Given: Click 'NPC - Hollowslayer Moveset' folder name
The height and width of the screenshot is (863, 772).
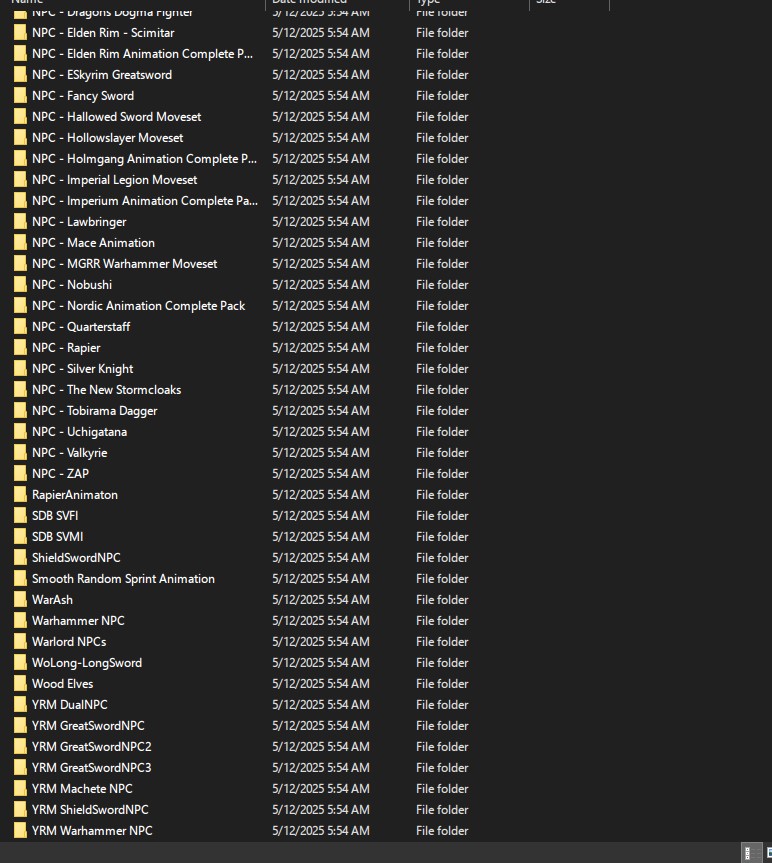Looking at the screenshot, I should point(107,138).
